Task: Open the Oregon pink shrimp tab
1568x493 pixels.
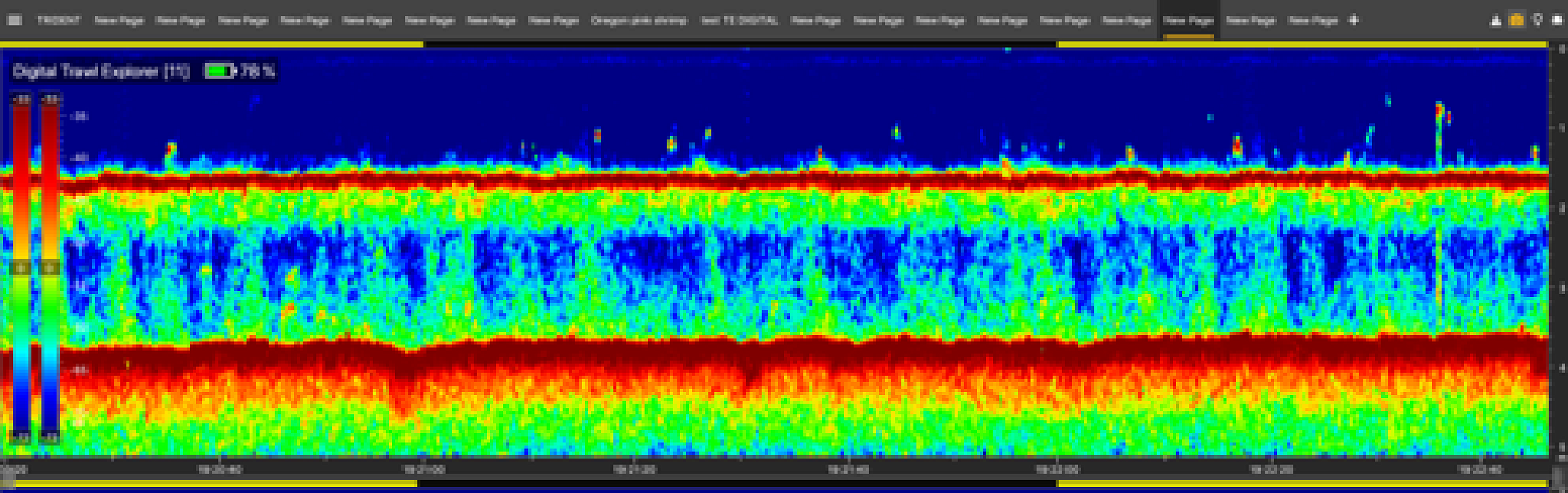Action: click(638, 20)
